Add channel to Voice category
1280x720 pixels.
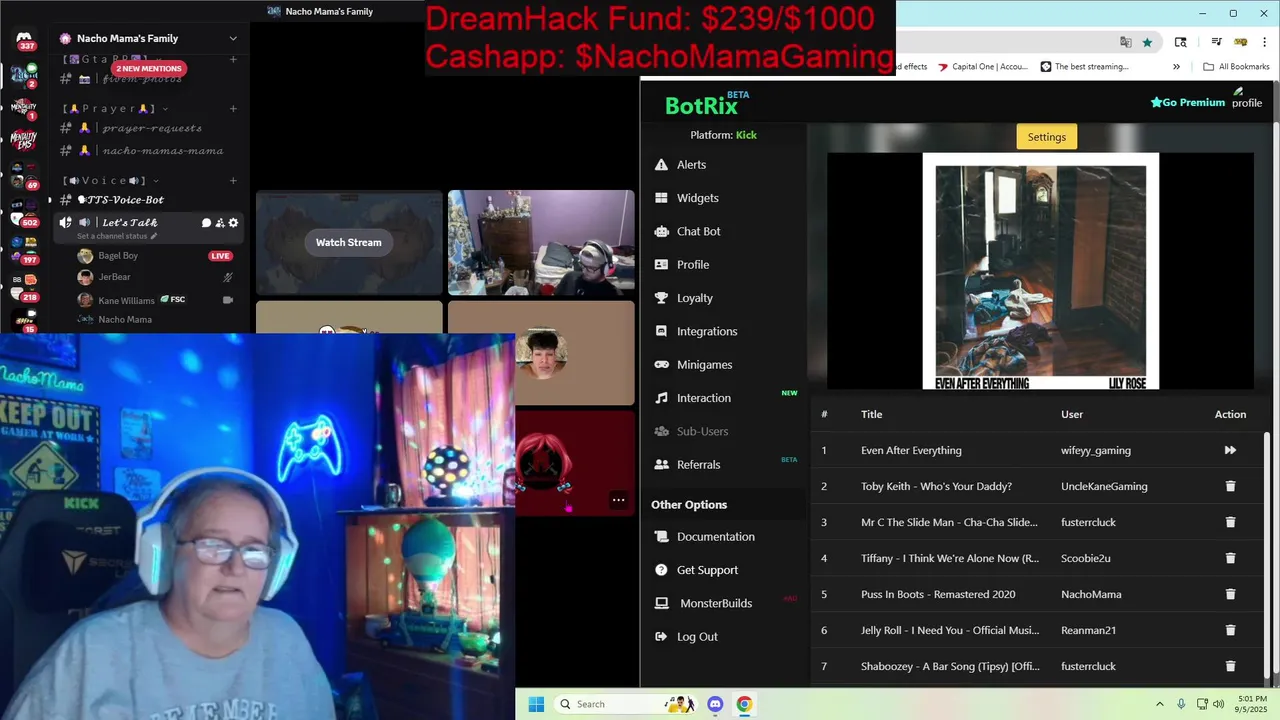[x=233, y=180]
